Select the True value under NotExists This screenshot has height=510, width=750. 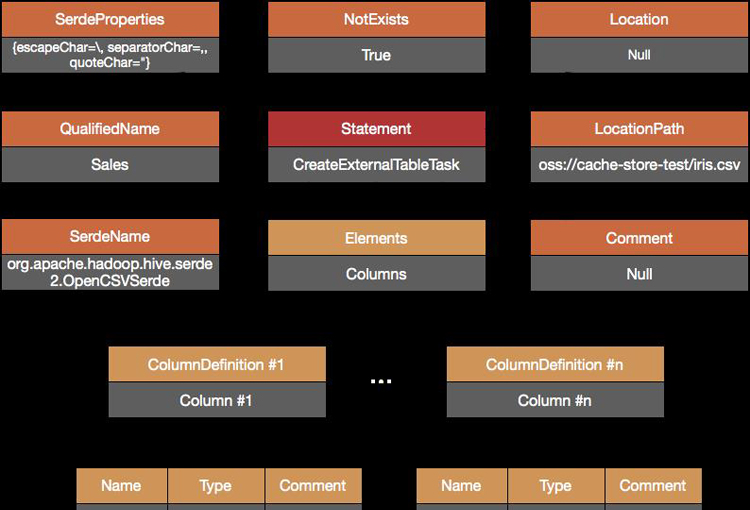click(x=376, y=55)
